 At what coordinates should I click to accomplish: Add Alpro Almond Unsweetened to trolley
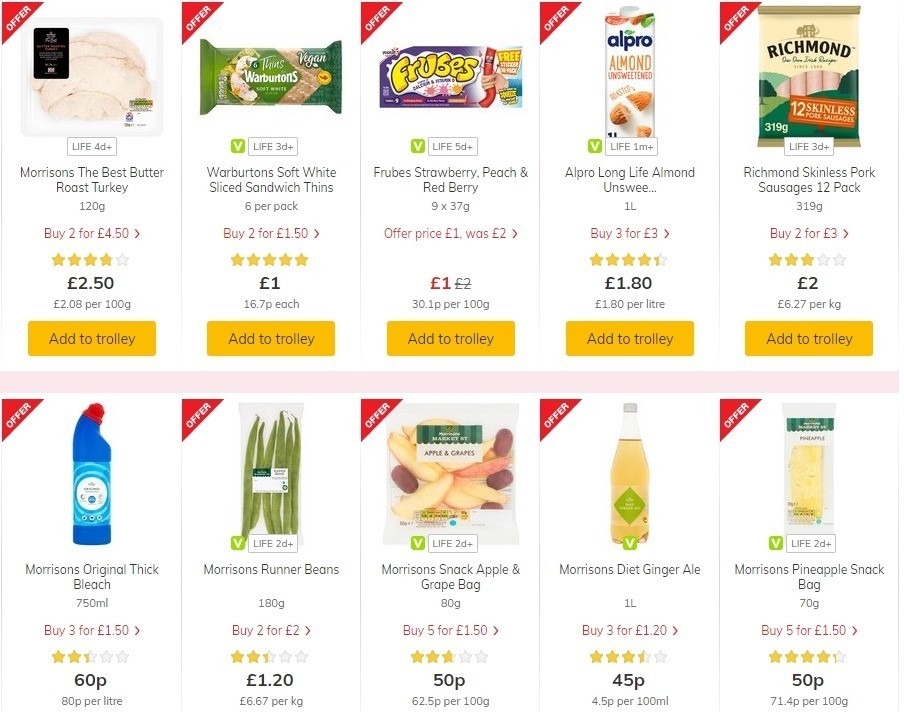point(629,338)
